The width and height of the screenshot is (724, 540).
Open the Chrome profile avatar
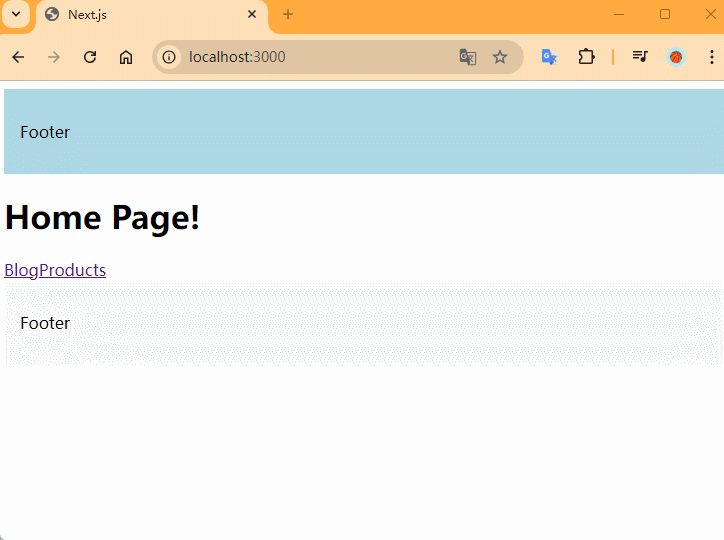[x=676, y=57]
